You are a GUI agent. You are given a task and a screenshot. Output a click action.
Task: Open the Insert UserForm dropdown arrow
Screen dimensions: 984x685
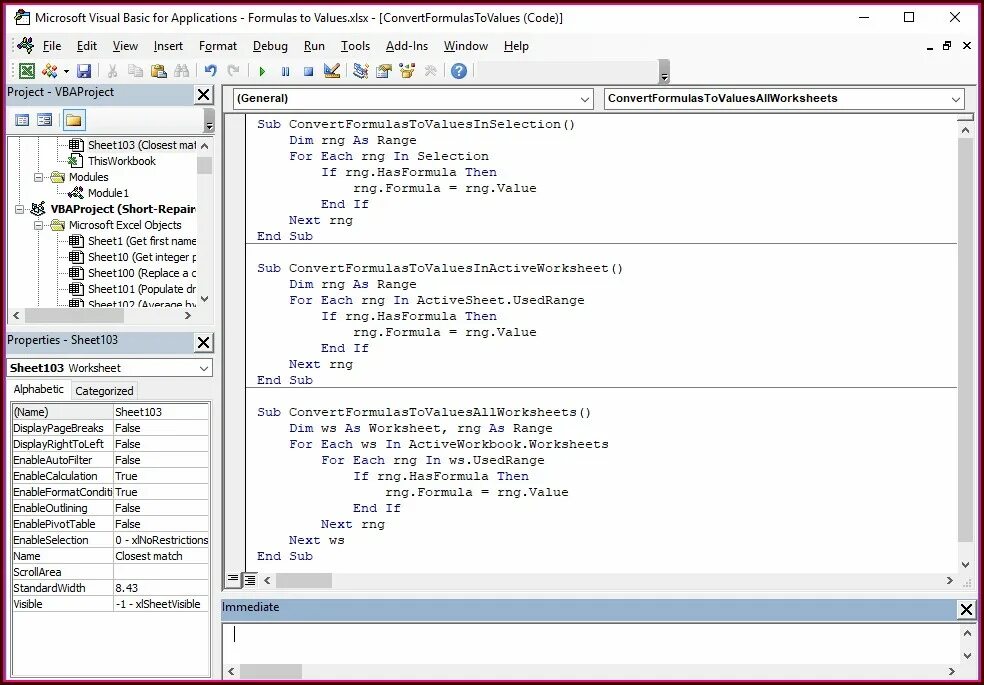66,71
